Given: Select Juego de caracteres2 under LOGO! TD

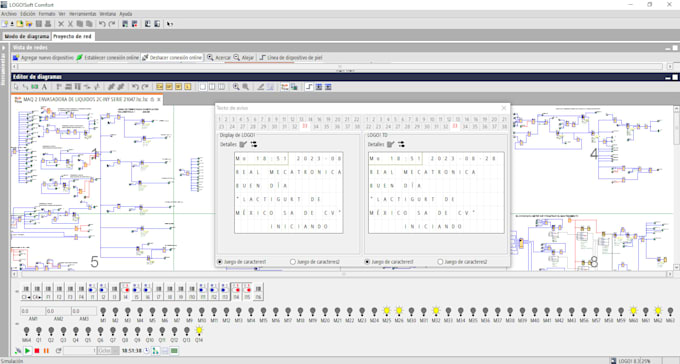Looking at the screenshot, I should [x=462, y=262].
